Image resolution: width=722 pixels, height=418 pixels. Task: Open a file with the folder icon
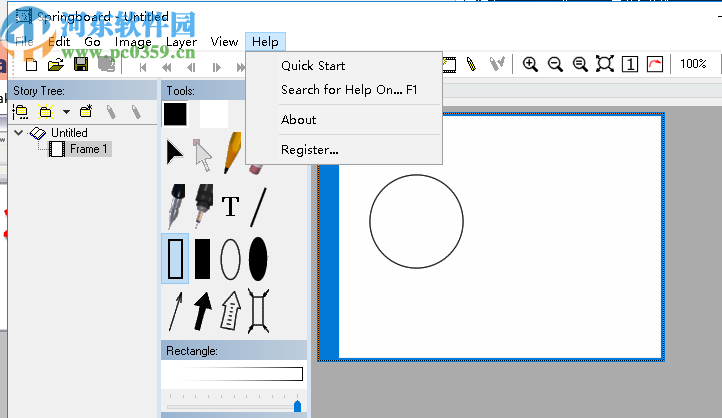[56, 65]
